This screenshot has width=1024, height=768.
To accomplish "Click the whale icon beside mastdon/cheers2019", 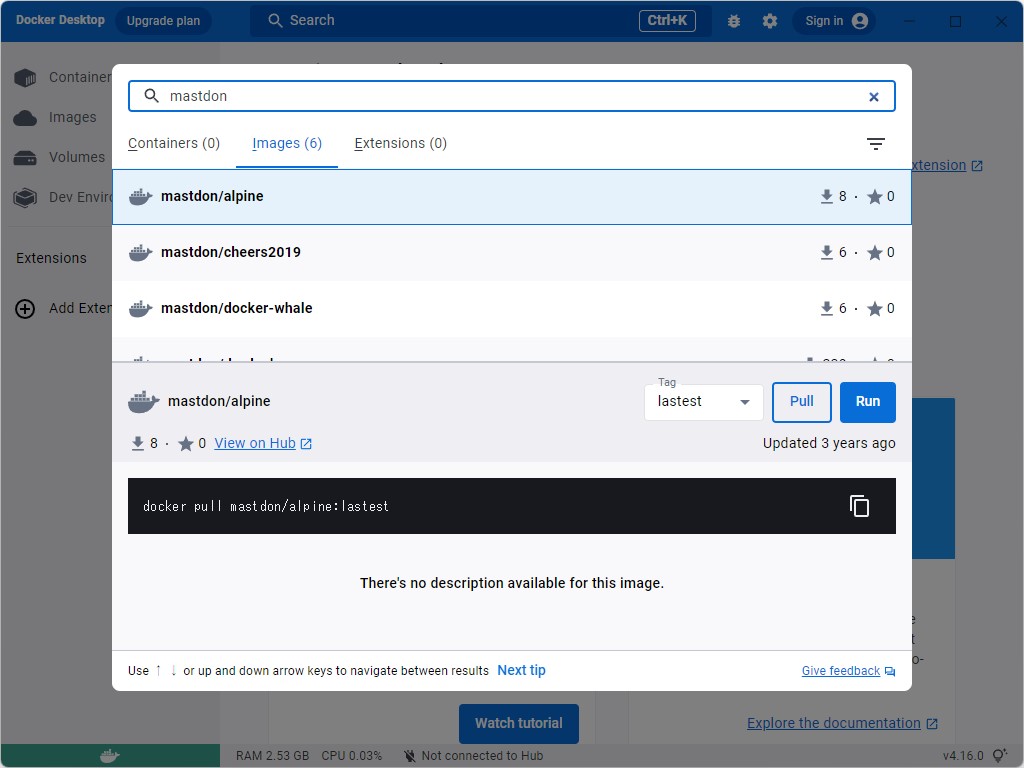I will (140, 252).
